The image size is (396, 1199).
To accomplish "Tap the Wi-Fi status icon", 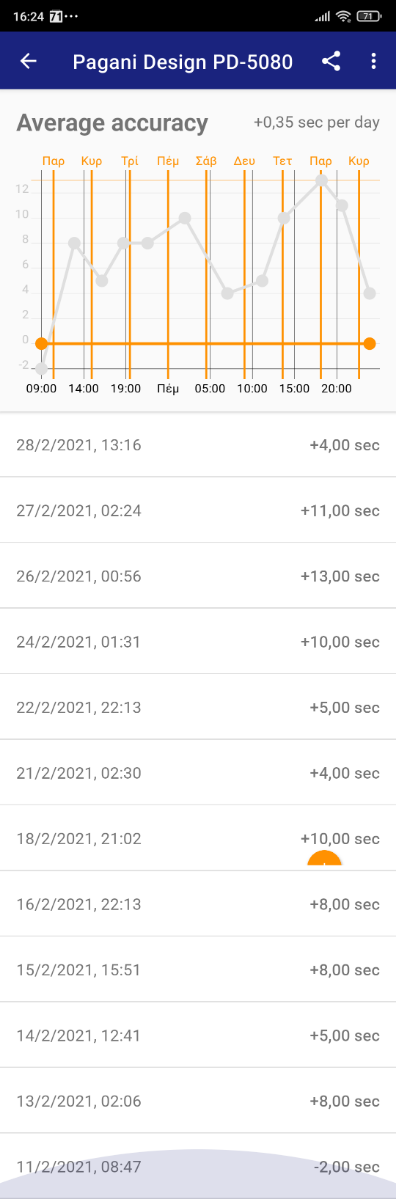I will tap(343, 16).
